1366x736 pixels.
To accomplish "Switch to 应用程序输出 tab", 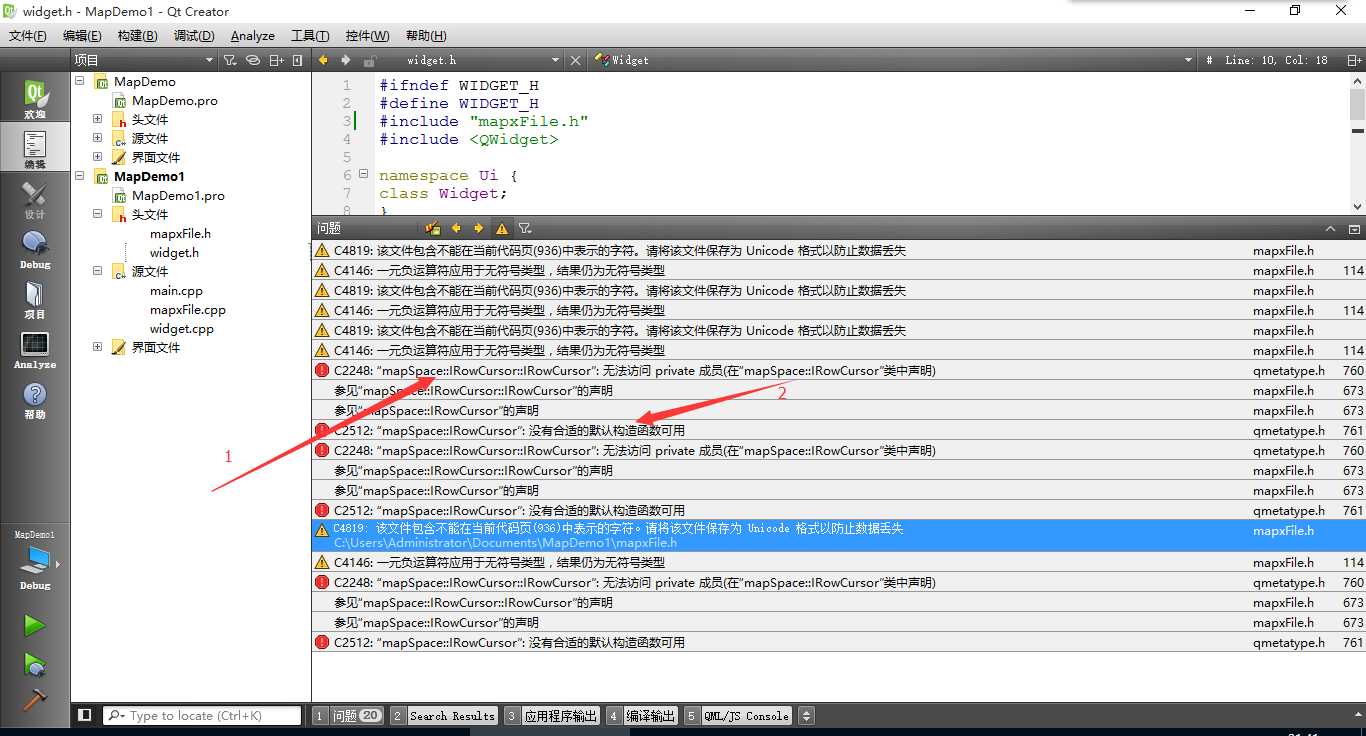I will (x=551, y=715).
